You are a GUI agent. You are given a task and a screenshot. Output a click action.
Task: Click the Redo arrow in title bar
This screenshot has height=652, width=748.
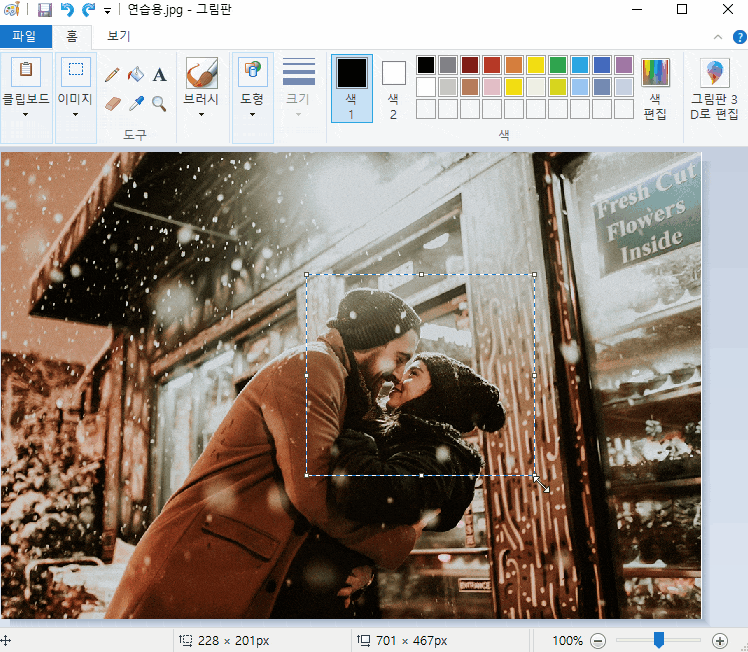click(x=88, y=10)
